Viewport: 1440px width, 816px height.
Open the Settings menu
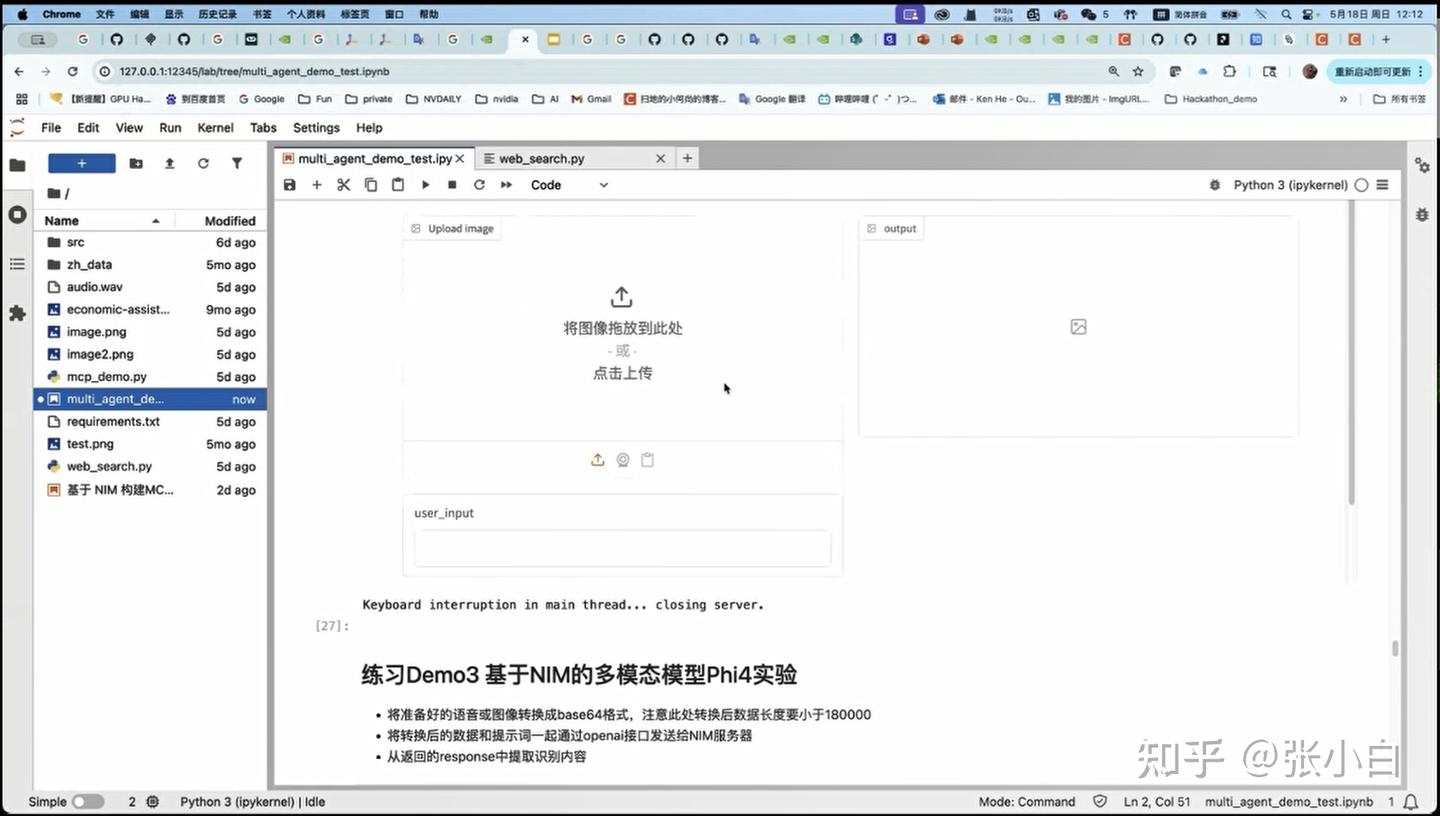(x=316, y=128)
